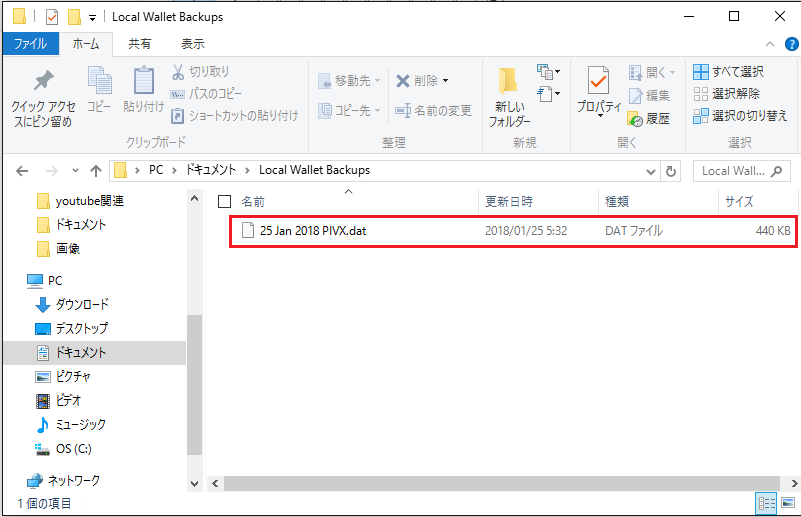Select the 25 Jan 2018 PIVX.dat file

click(312, 231)
